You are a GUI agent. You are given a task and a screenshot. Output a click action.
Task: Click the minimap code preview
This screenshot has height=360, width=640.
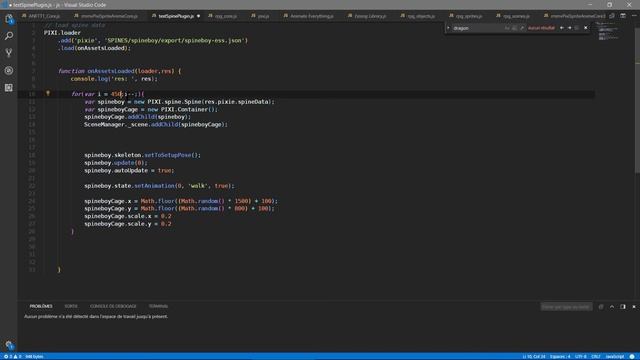(x=608, y=31)
